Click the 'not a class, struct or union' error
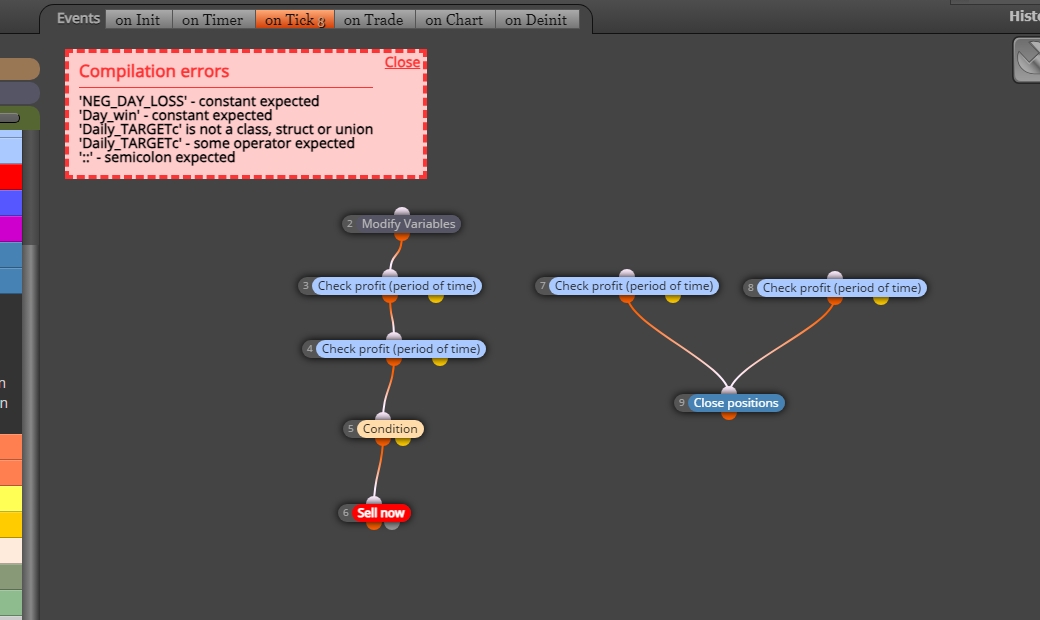This screenshot has height=620, width=1040. tap(226, 129)
